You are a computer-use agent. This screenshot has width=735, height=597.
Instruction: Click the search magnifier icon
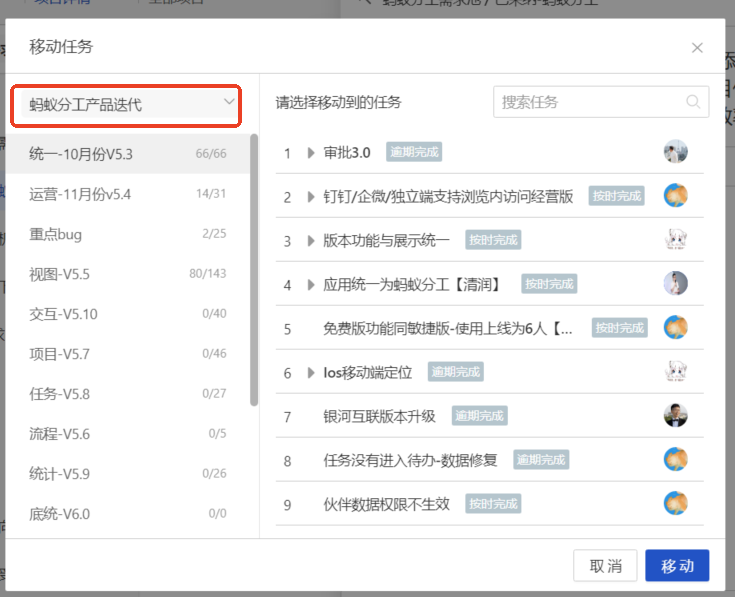(693, 102)
